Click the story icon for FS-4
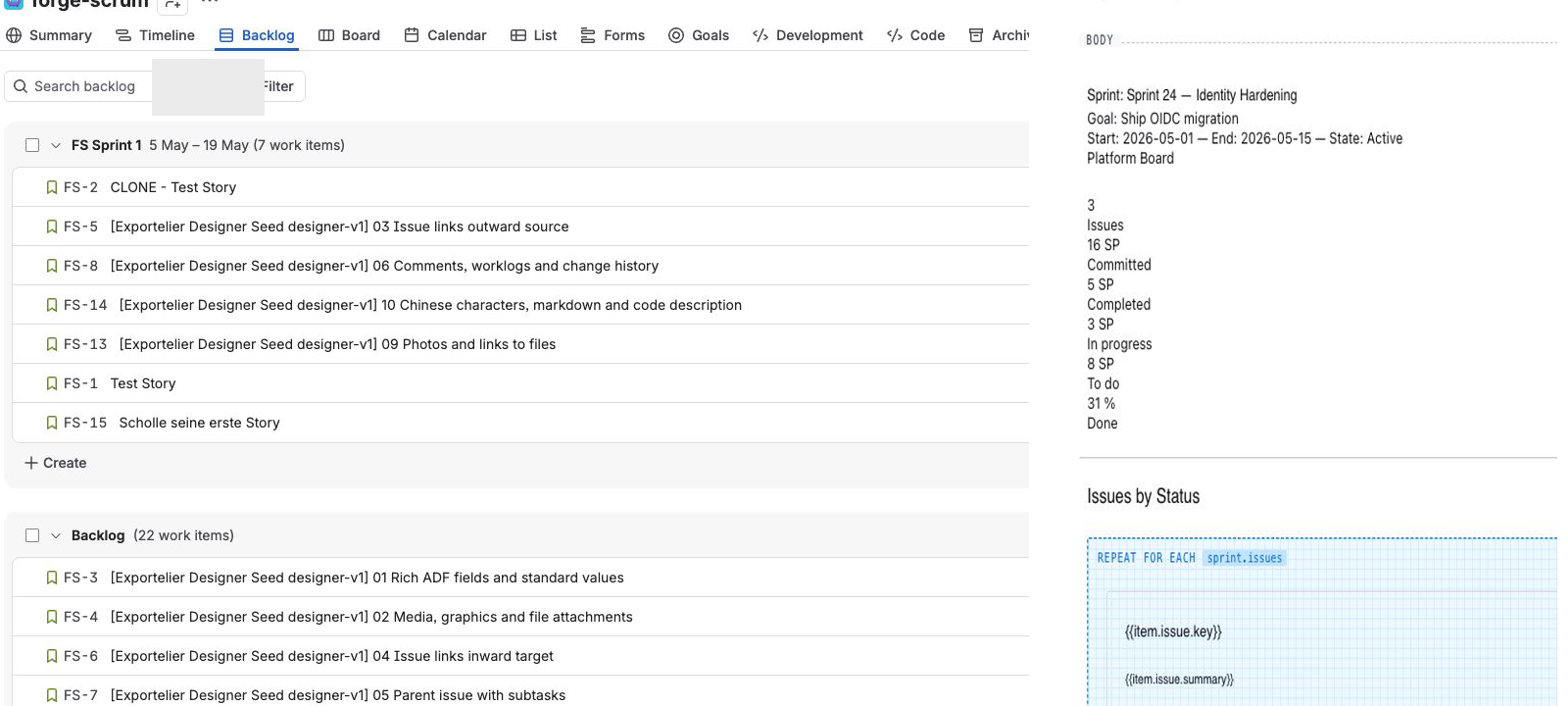This screenshot has height=706, width=1568. pyautogui.click(x=52, y=617)
